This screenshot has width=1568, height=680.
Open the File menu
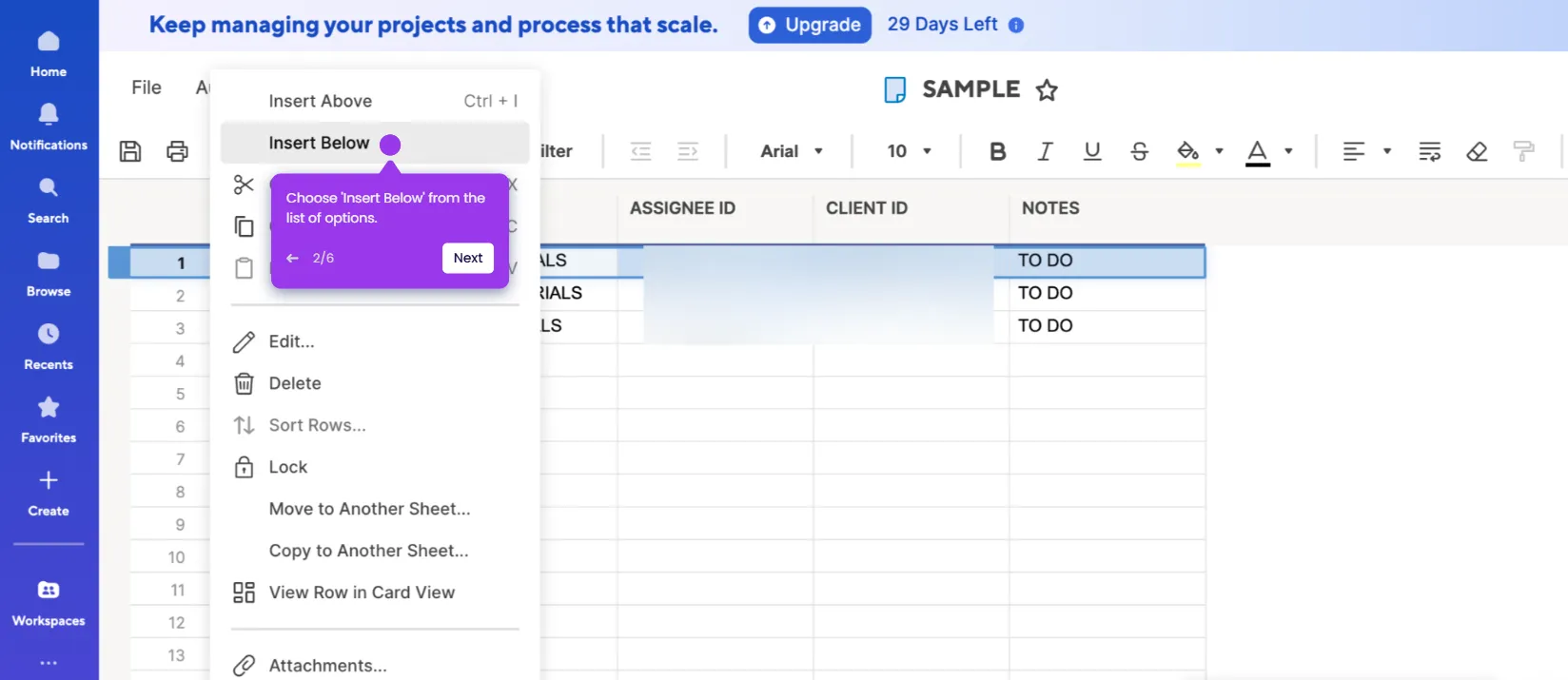pos(147,87)
